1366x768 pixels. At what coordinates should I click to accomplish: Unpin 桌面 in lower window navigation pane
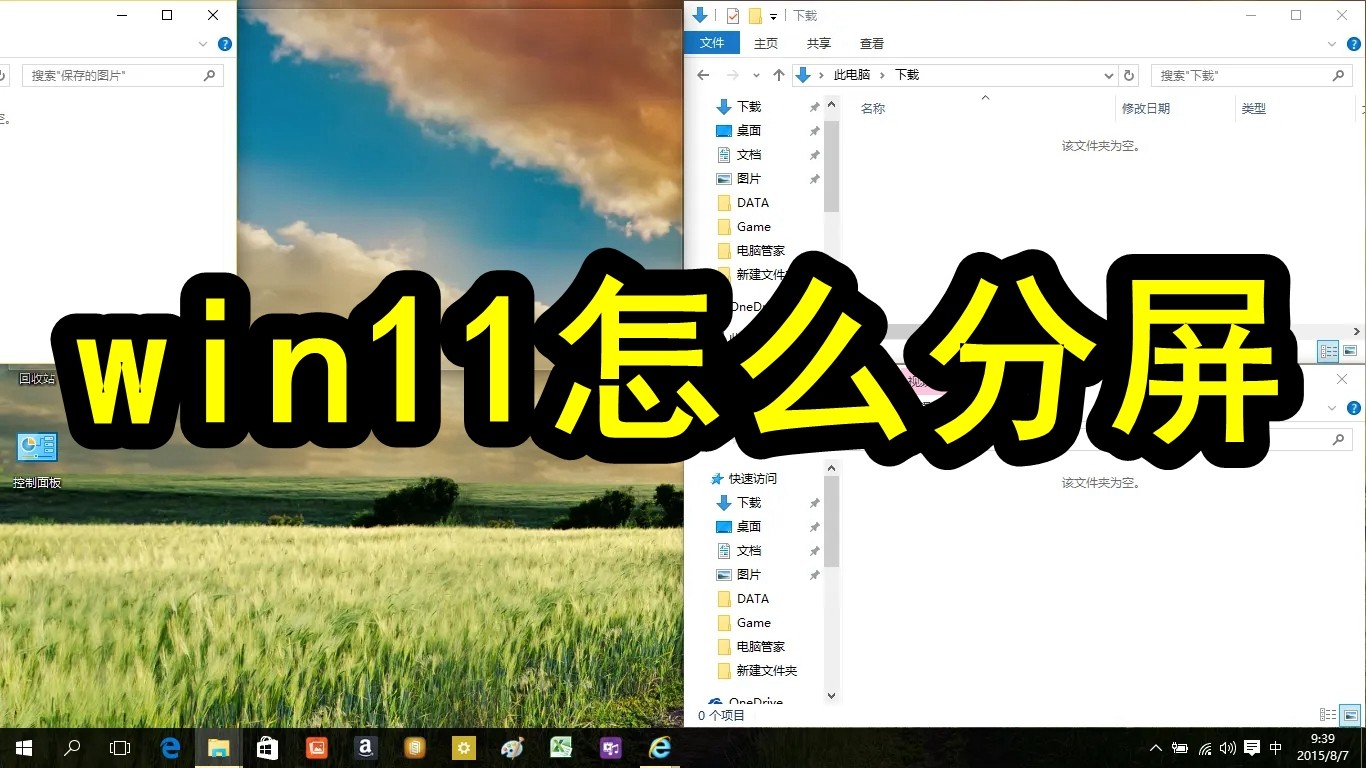click(x=814, y=527)
